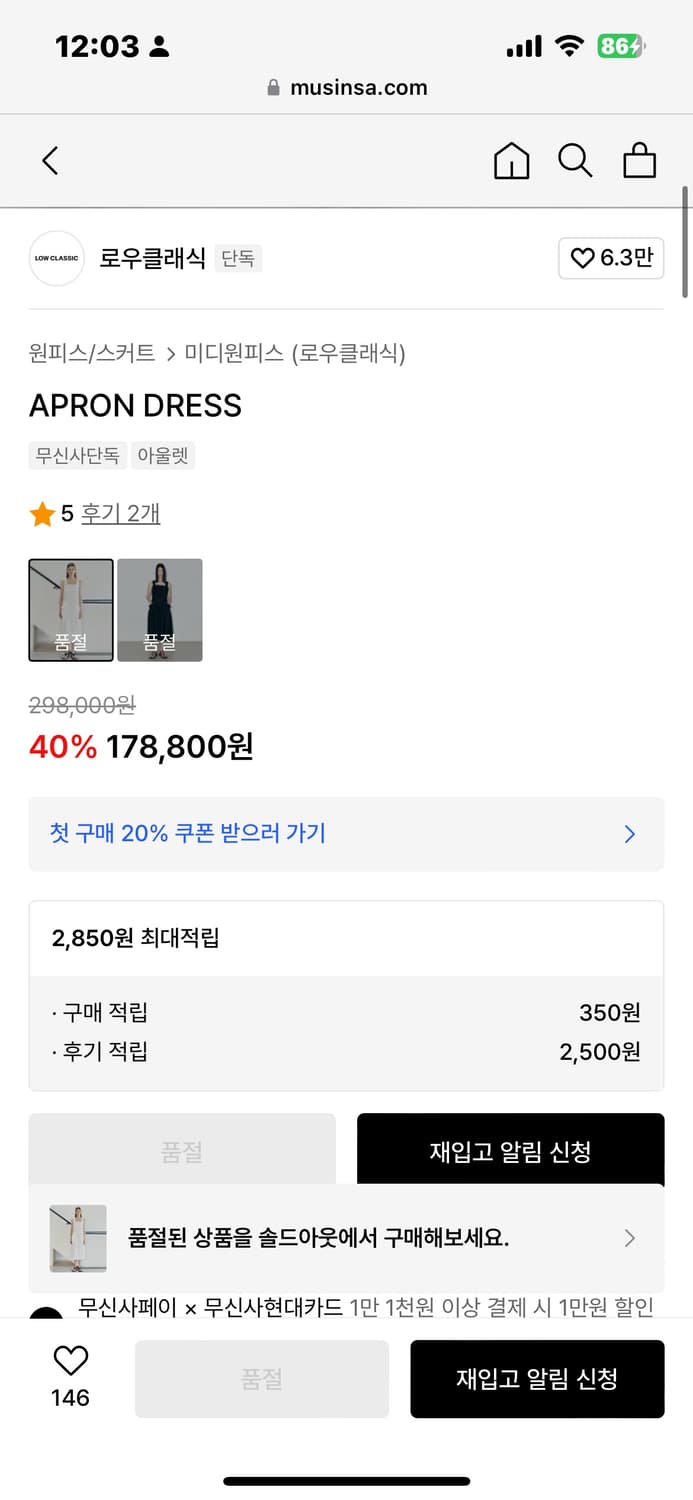Expand the 첫 구매 20% coupon banner chevron
Screen dimensions: 693x1500
tap(629, 834)
